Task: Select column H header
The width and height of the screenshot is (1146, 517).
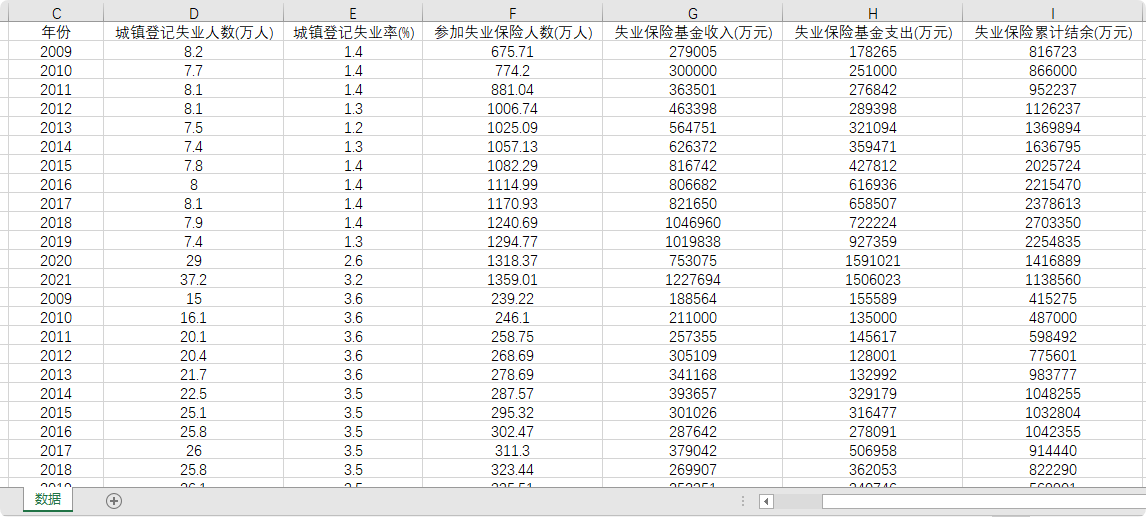Action: [873, 12]
